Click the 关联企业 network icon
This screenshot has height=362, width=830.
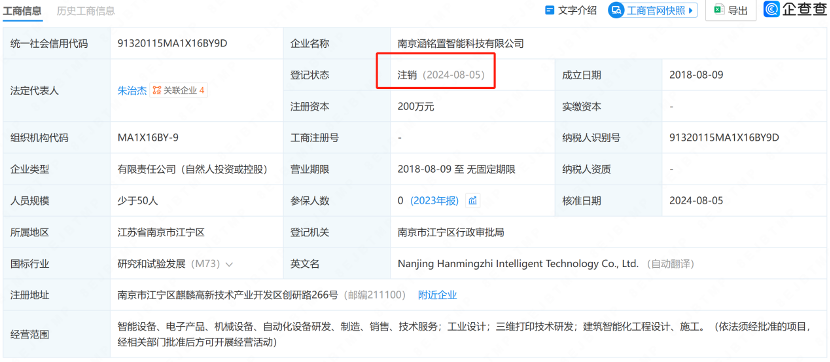[x=157, y=90]
